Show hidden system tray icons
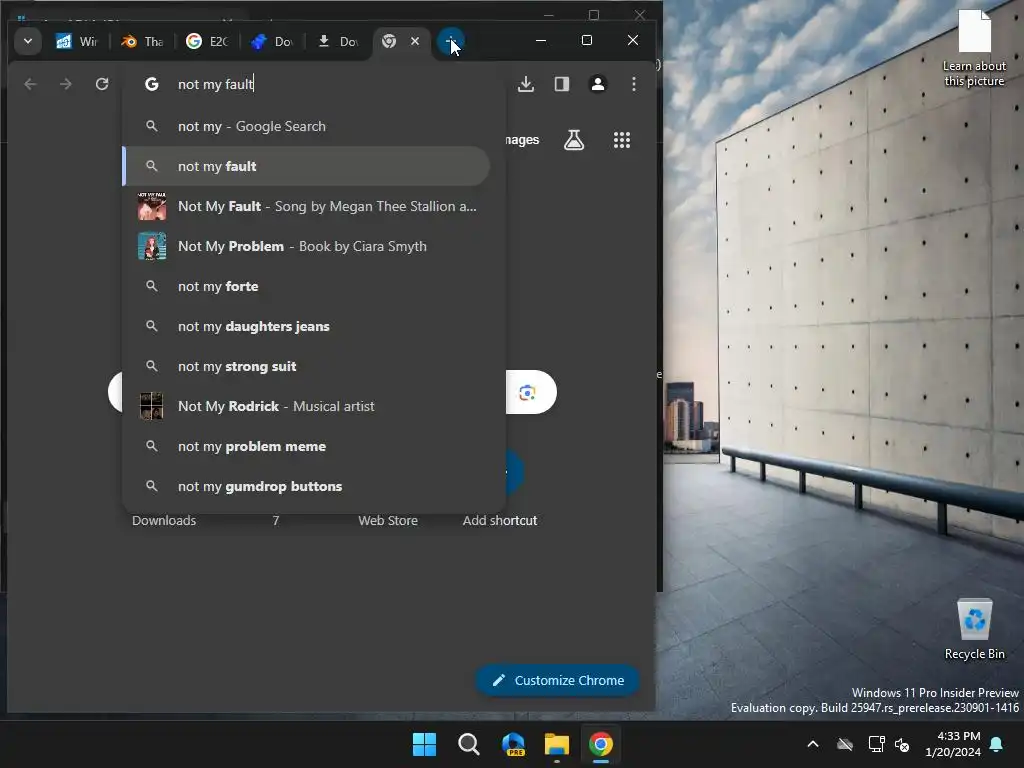Screen dimensions: 1024x768 tap(813, 744)
